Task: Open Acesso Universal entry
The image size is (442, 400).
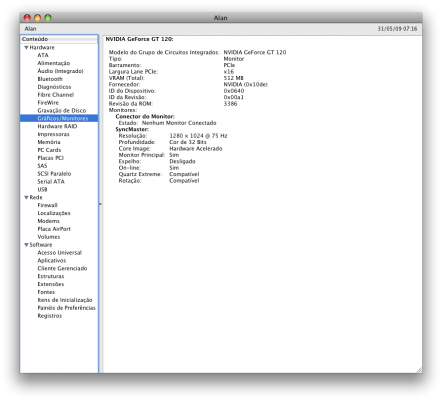Action: coord(59,253)
